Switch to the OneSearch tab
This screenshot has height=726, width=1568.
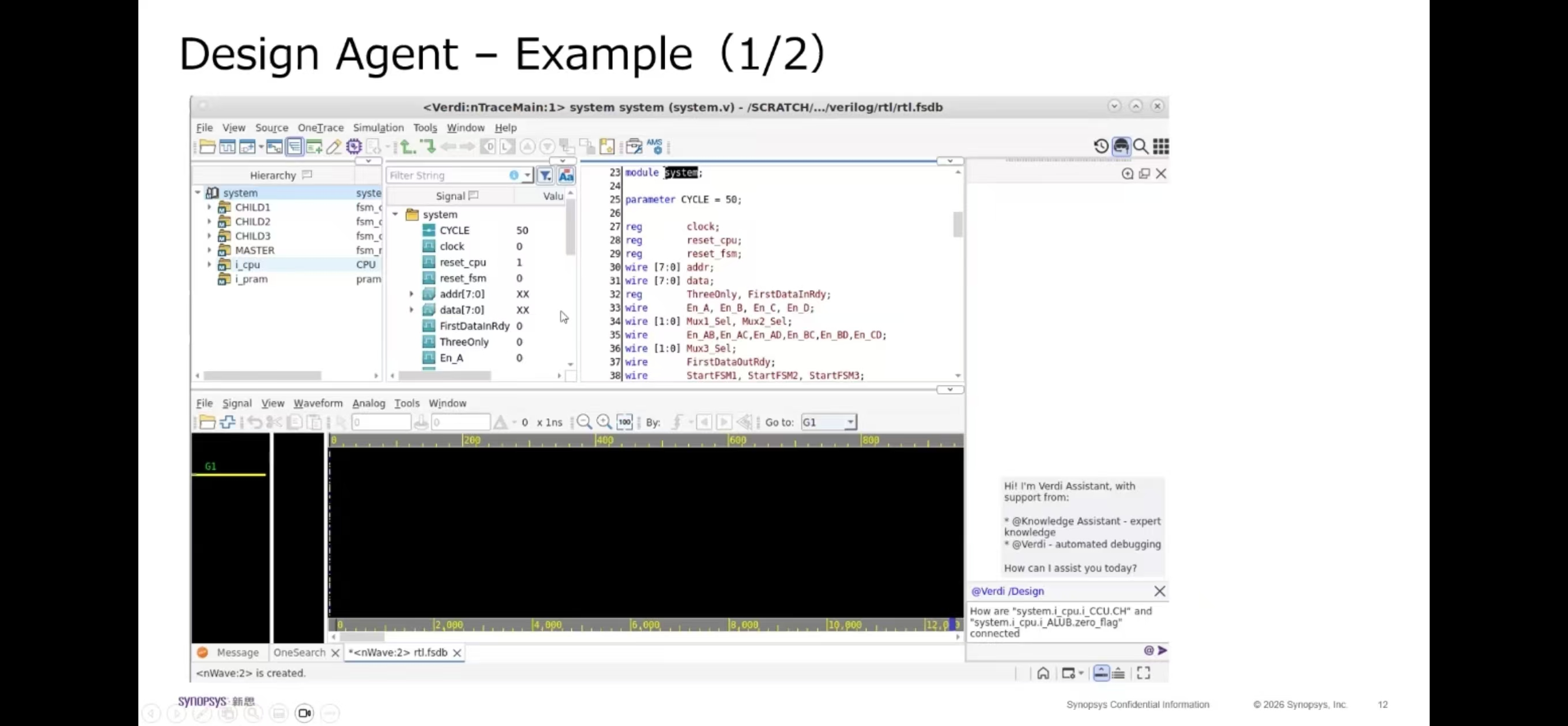pyautogui.click(x=299, y=652)
